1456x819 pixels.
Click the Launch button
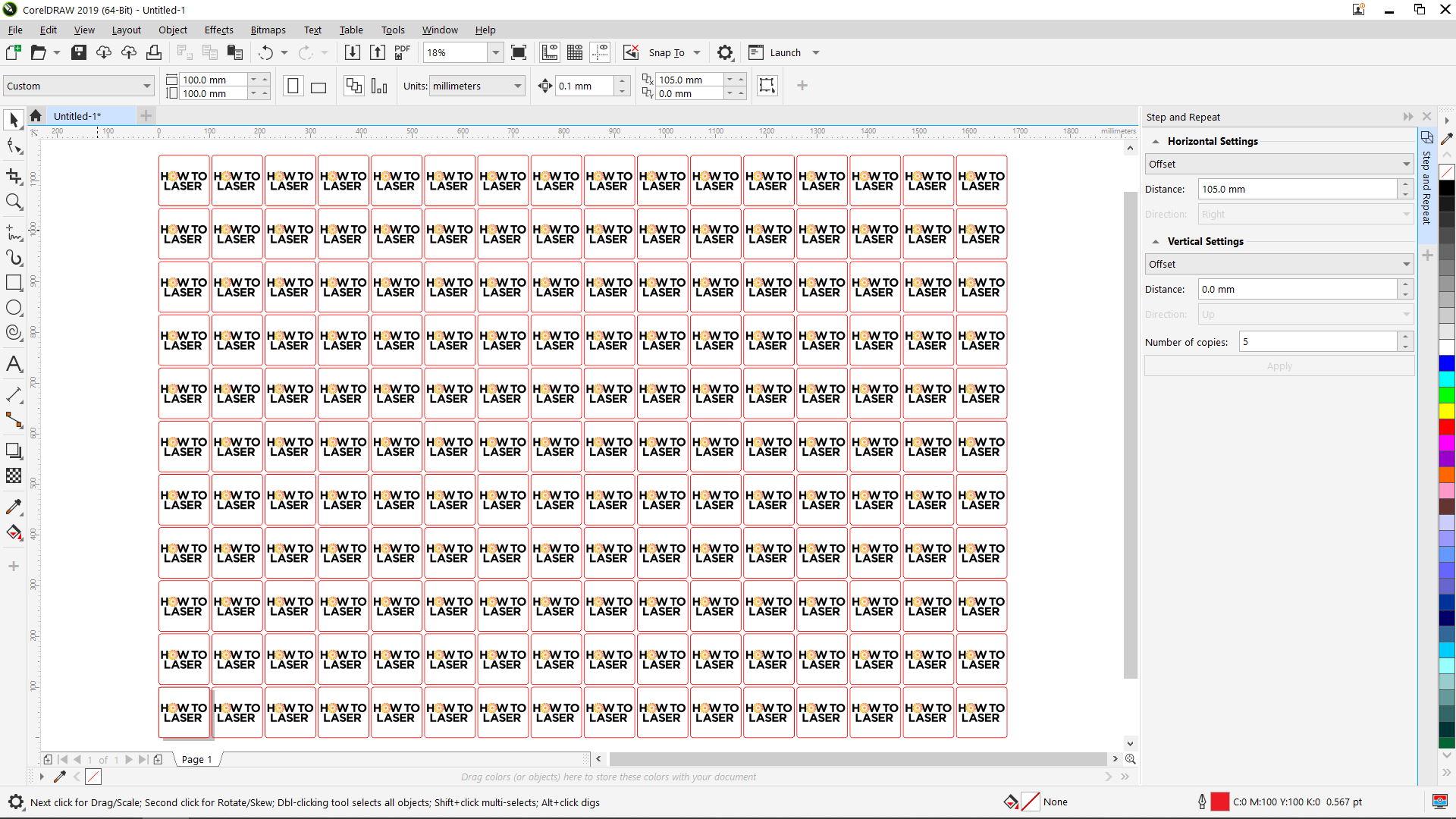pyautogui.click(x=776, y=52)
